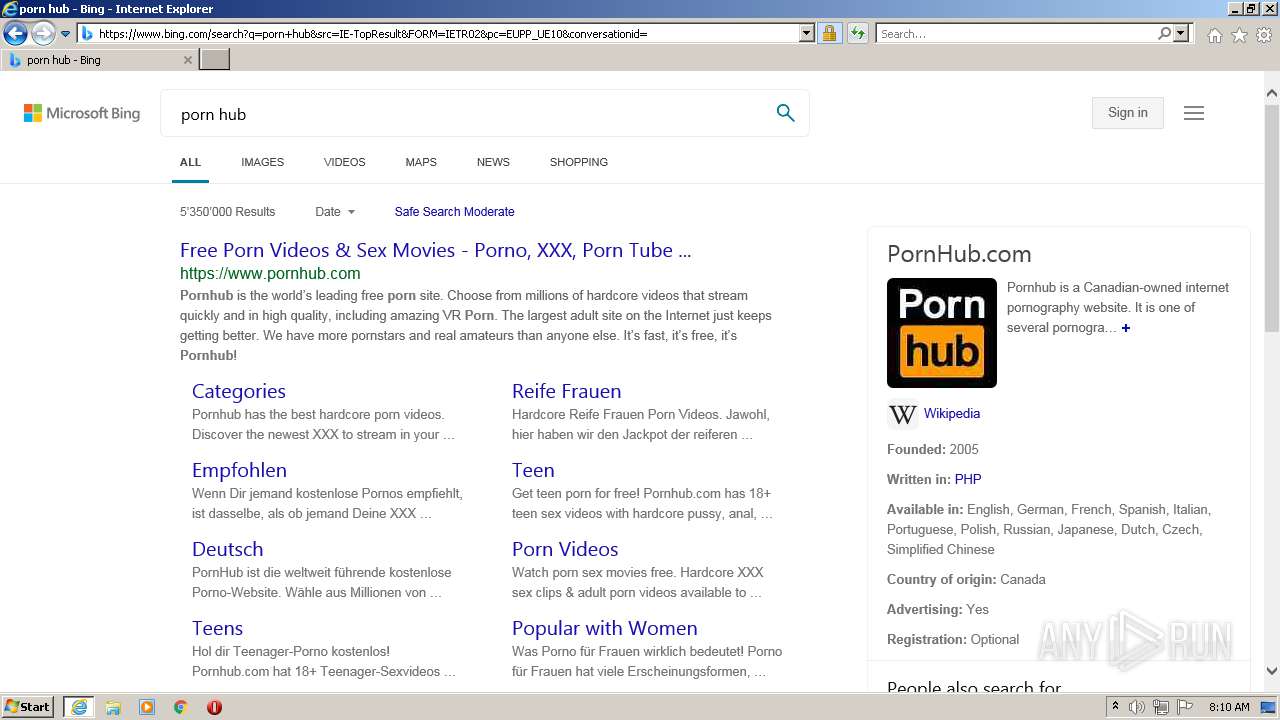Click the 'Country of origin: Canada' text
This screenshot has width=1280, height=720.
pyautogui.click(x=966, y=579)
